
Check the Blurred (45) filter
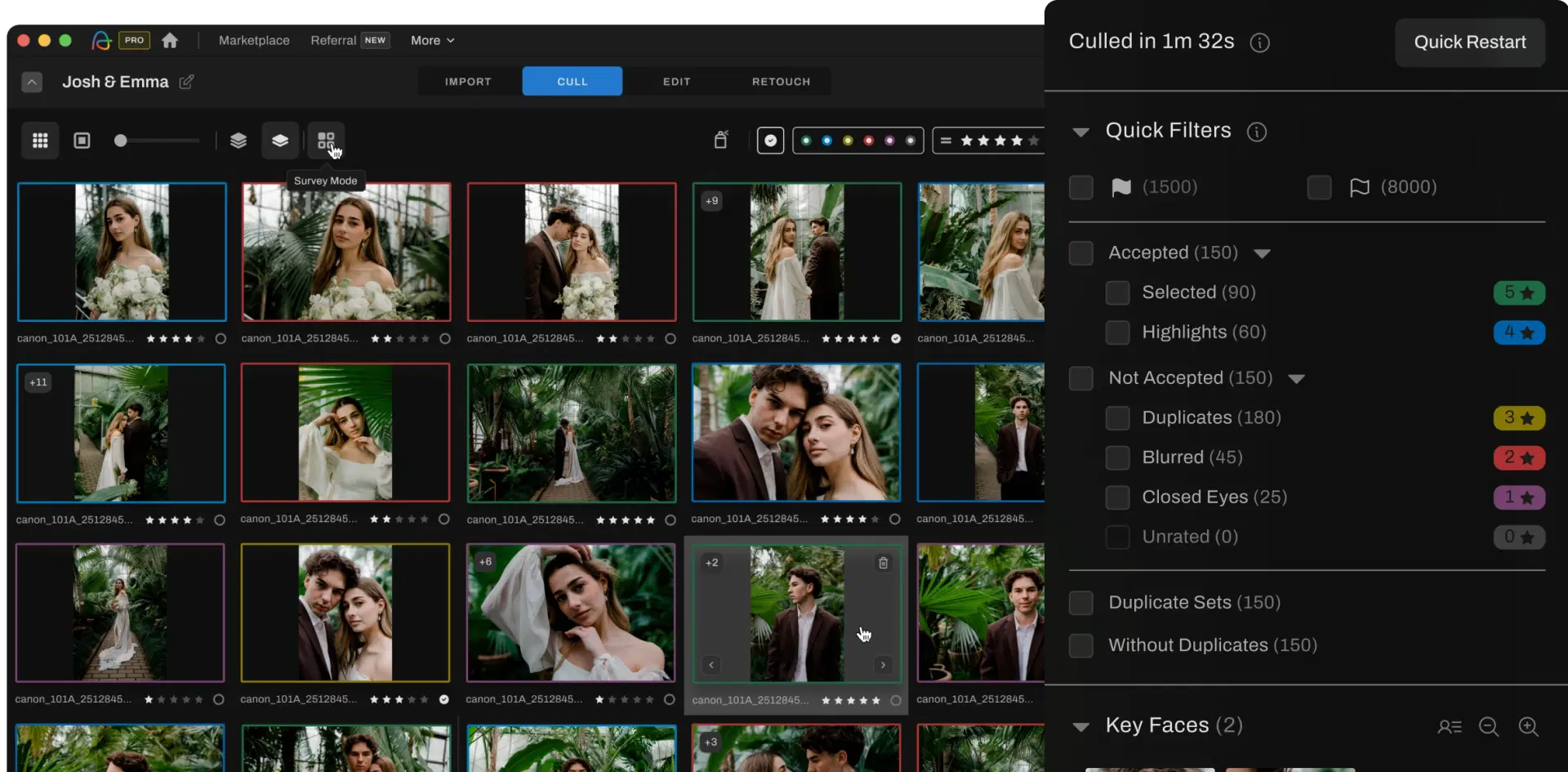[x=1117, y=457]
